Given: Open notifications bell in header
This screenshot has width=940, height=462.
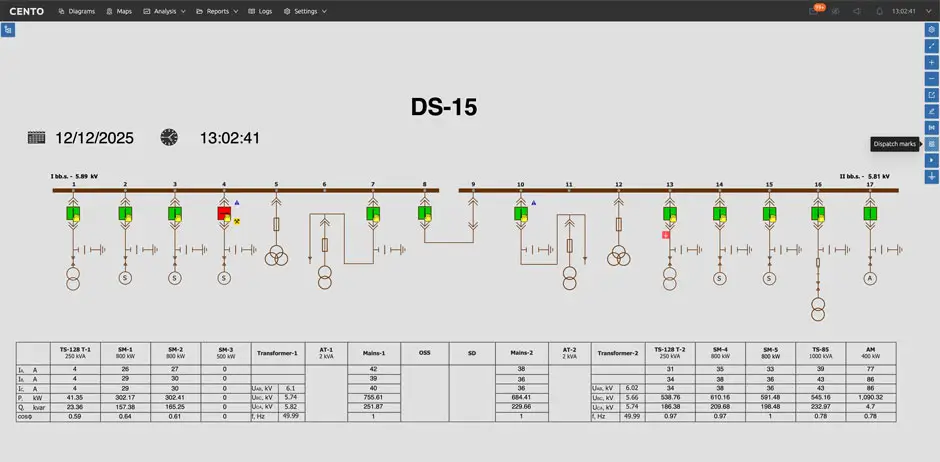Looking at the screenshot, I should click(x=879, y=11).
